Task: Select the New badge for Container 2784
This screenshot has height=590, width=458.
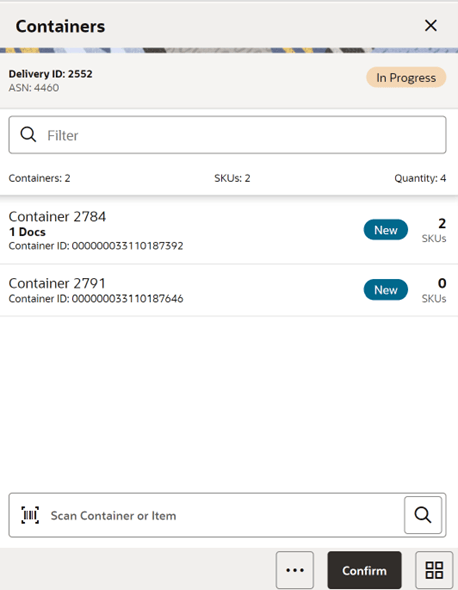Action: [386, 230]
